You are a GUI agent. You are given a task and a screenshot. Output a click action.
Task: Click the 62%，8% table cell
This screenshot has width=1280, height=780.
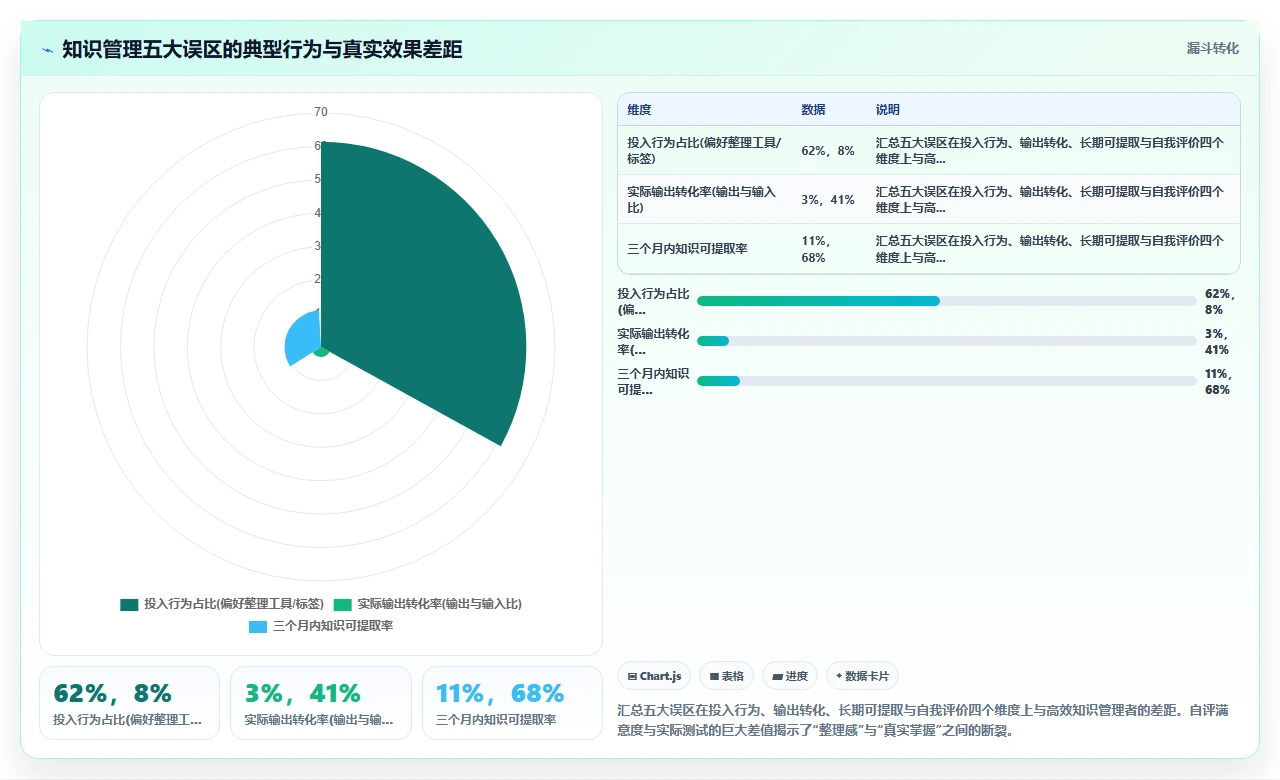828,151
